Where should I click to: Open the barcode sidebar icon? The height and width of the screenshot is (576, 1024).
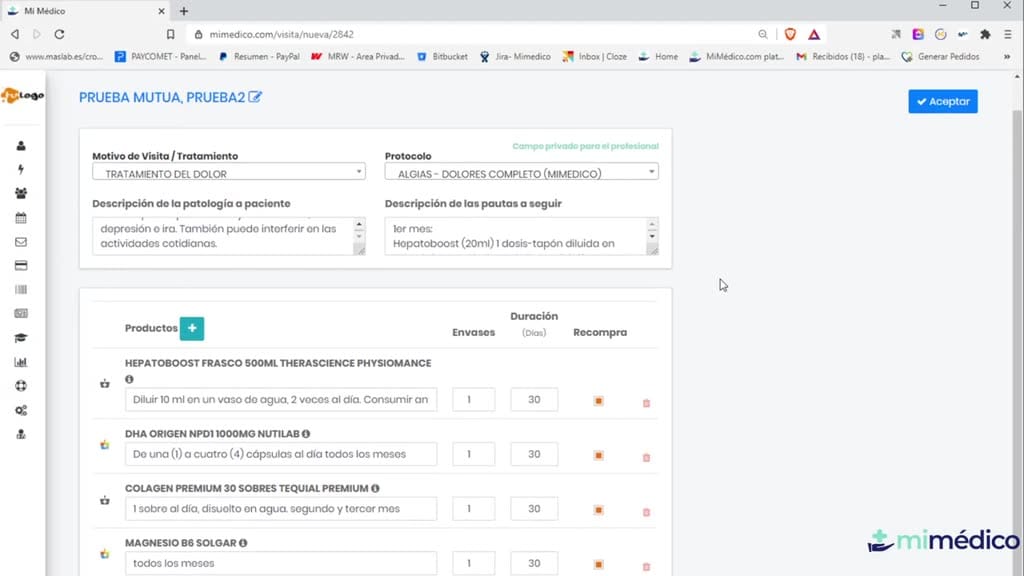tap(21, 289)
